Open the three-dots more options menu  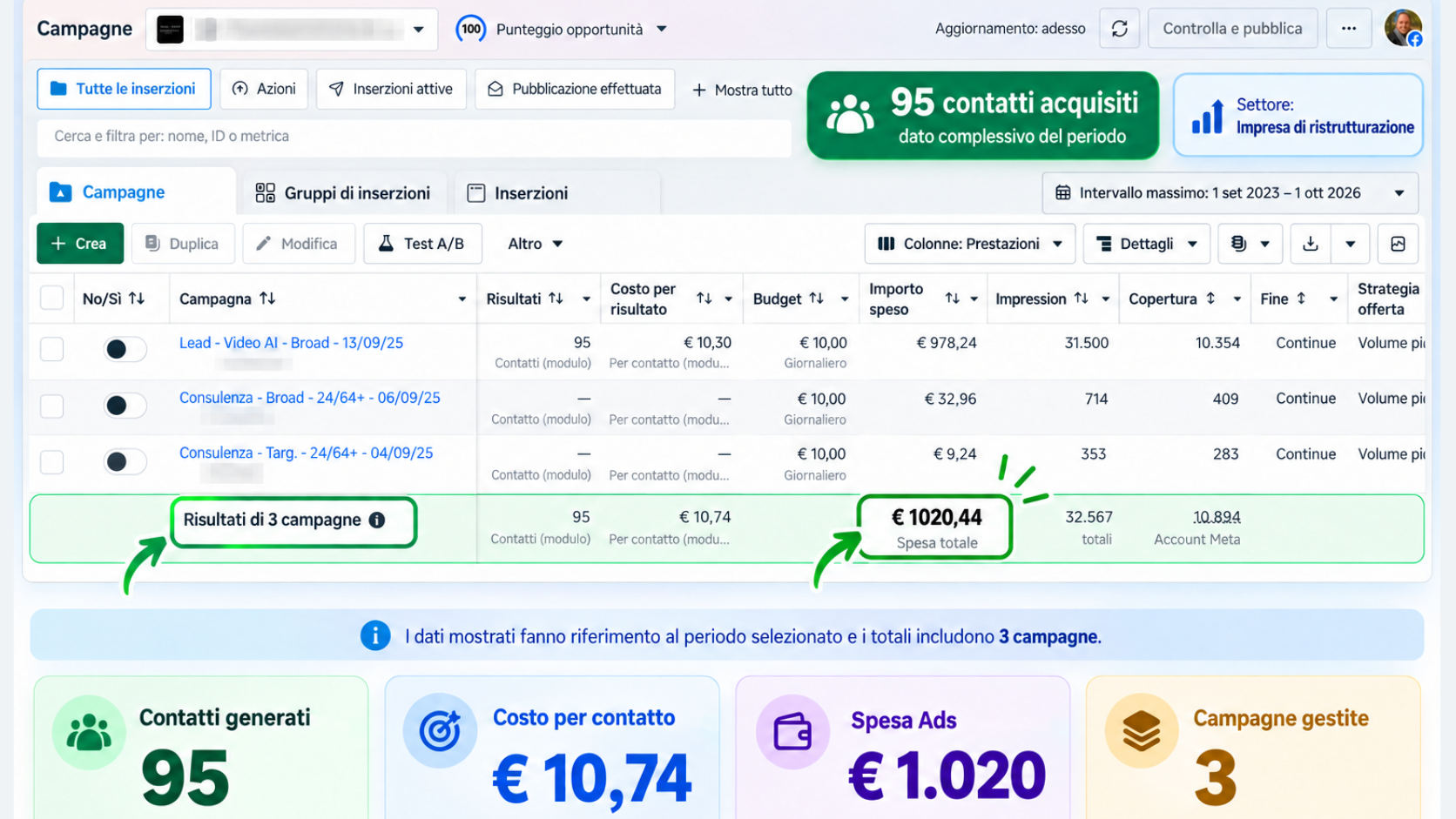[x=1349, y=29]
